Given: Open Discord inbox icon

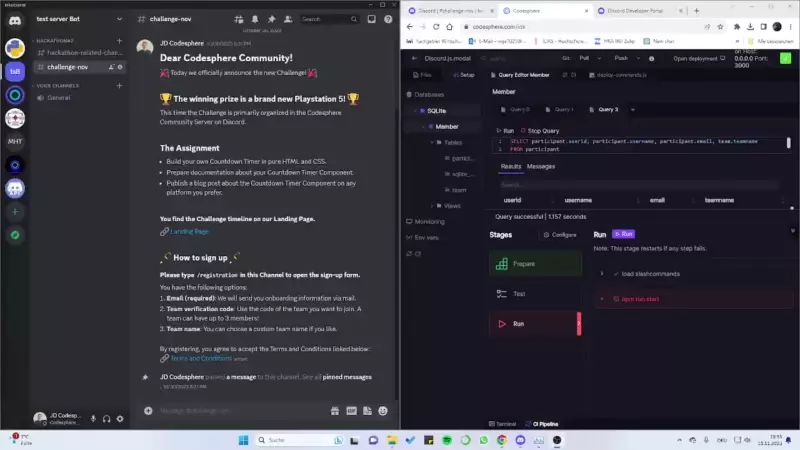Looking at the screenshot, I should point(371,19).
